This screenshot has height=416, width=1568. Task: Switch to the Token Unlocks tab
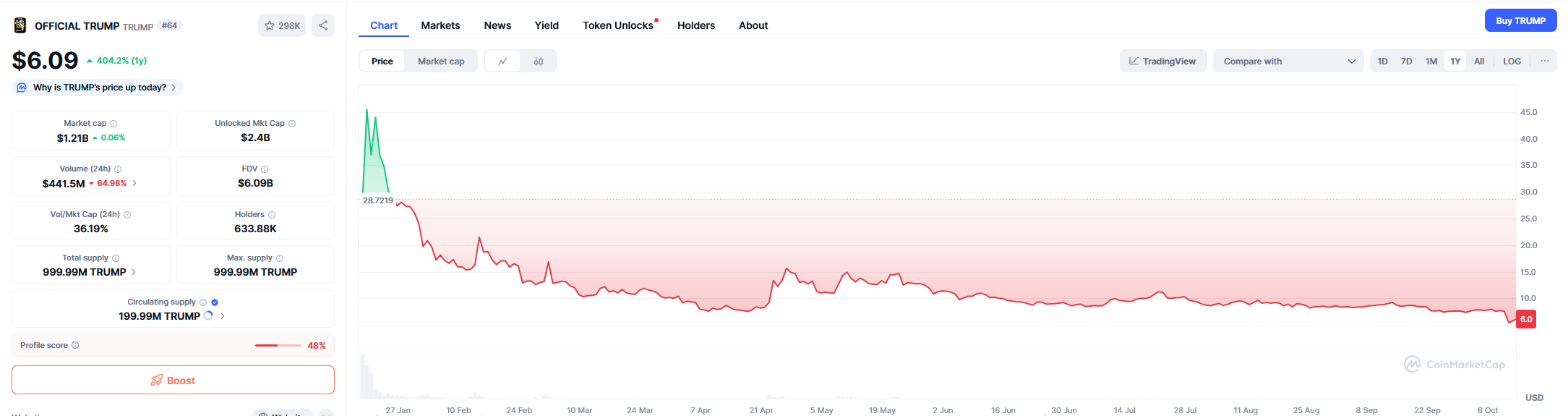point(618,25)
